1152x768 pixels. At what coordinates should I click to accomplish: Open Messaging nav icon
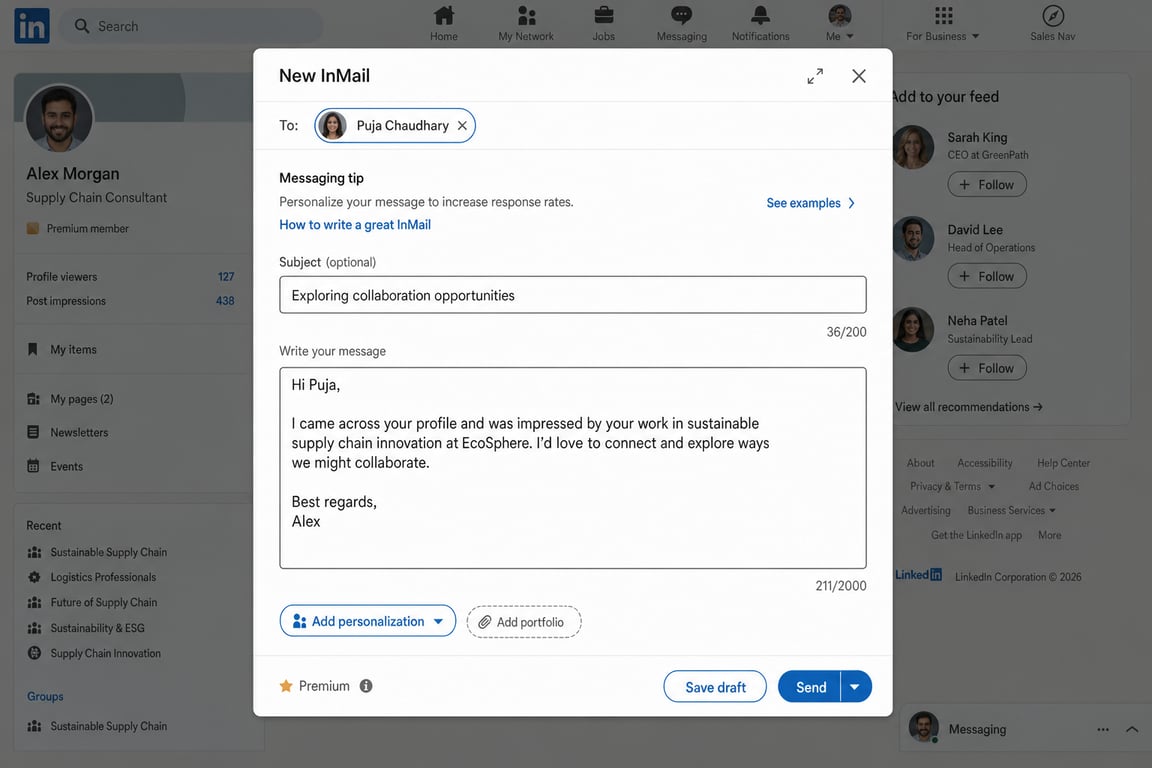pyautogui.click(x=681, y=15)
